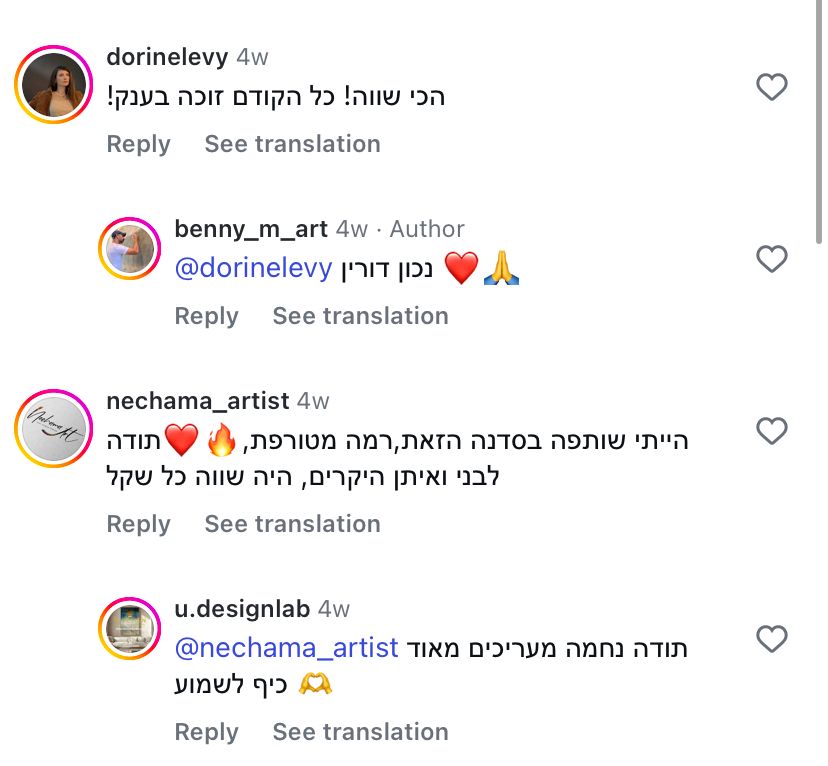This screenshot has height=766, width=828.
Task: Open the @nechama_artist mention link
Action: click(x=287, y=648)
